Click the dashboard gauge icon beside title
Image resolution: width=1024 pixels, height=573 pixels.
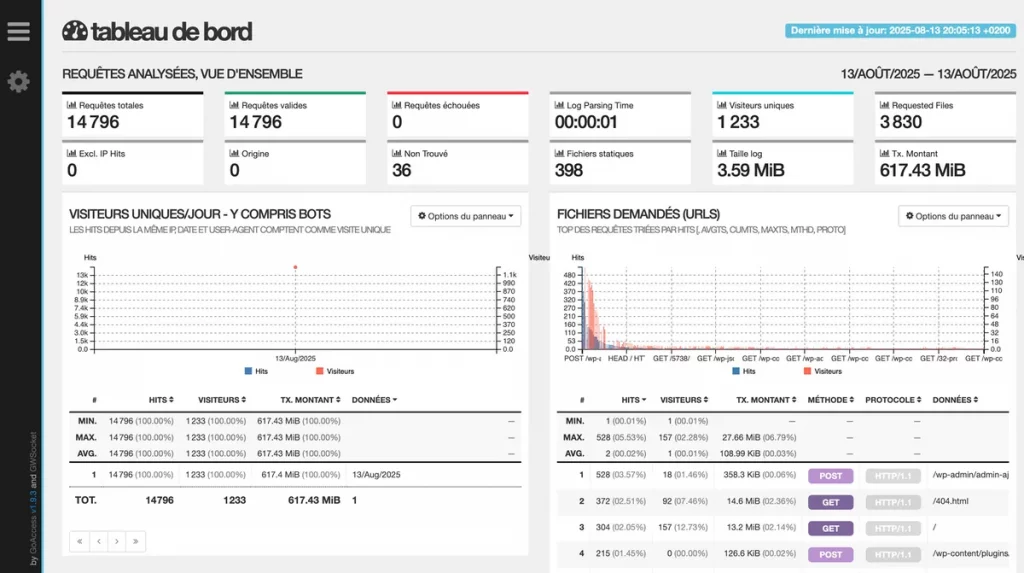pyautogui.click(x=75, y=31)
